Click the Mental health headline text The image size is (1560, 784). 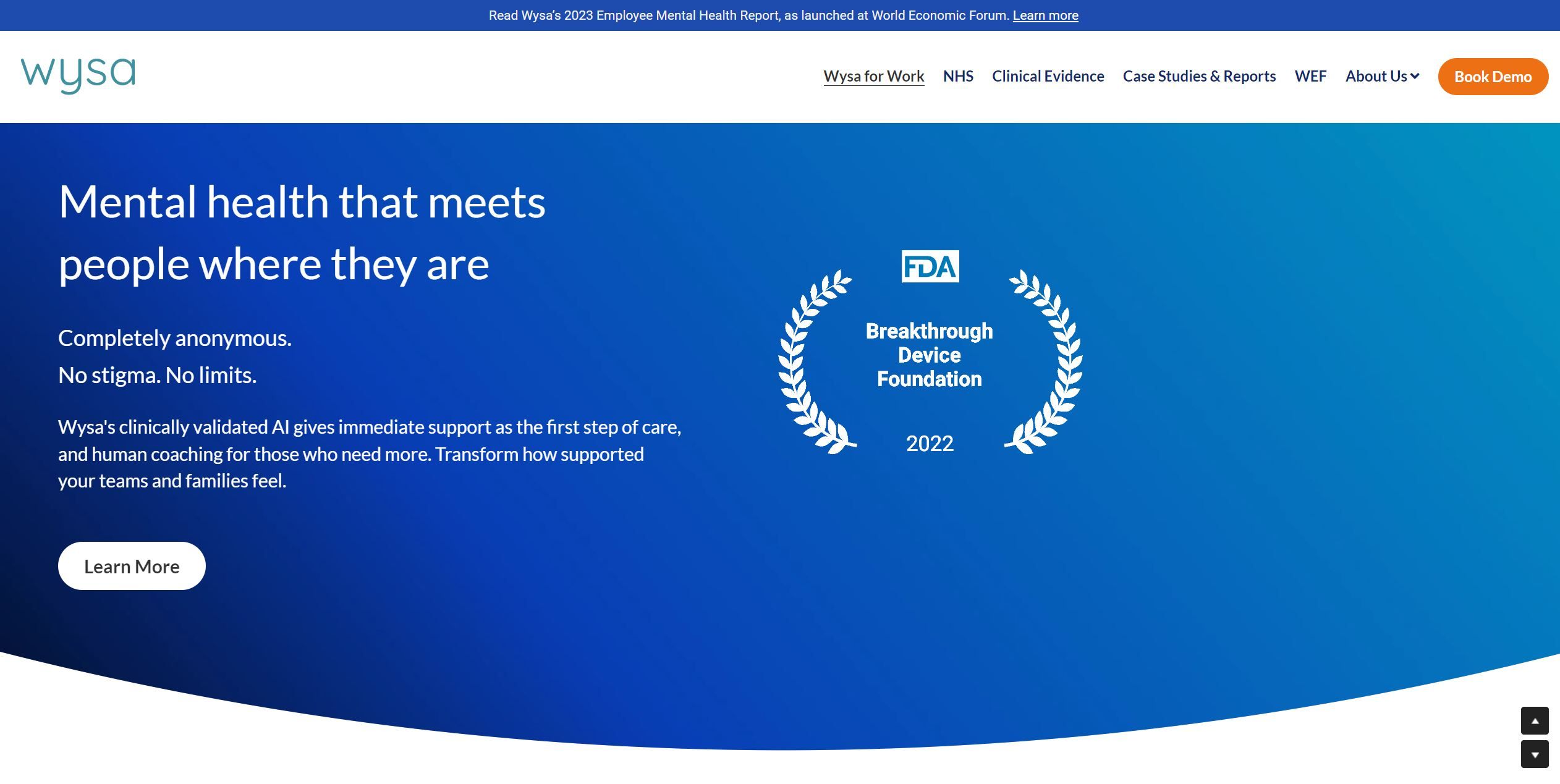[302, 232]
